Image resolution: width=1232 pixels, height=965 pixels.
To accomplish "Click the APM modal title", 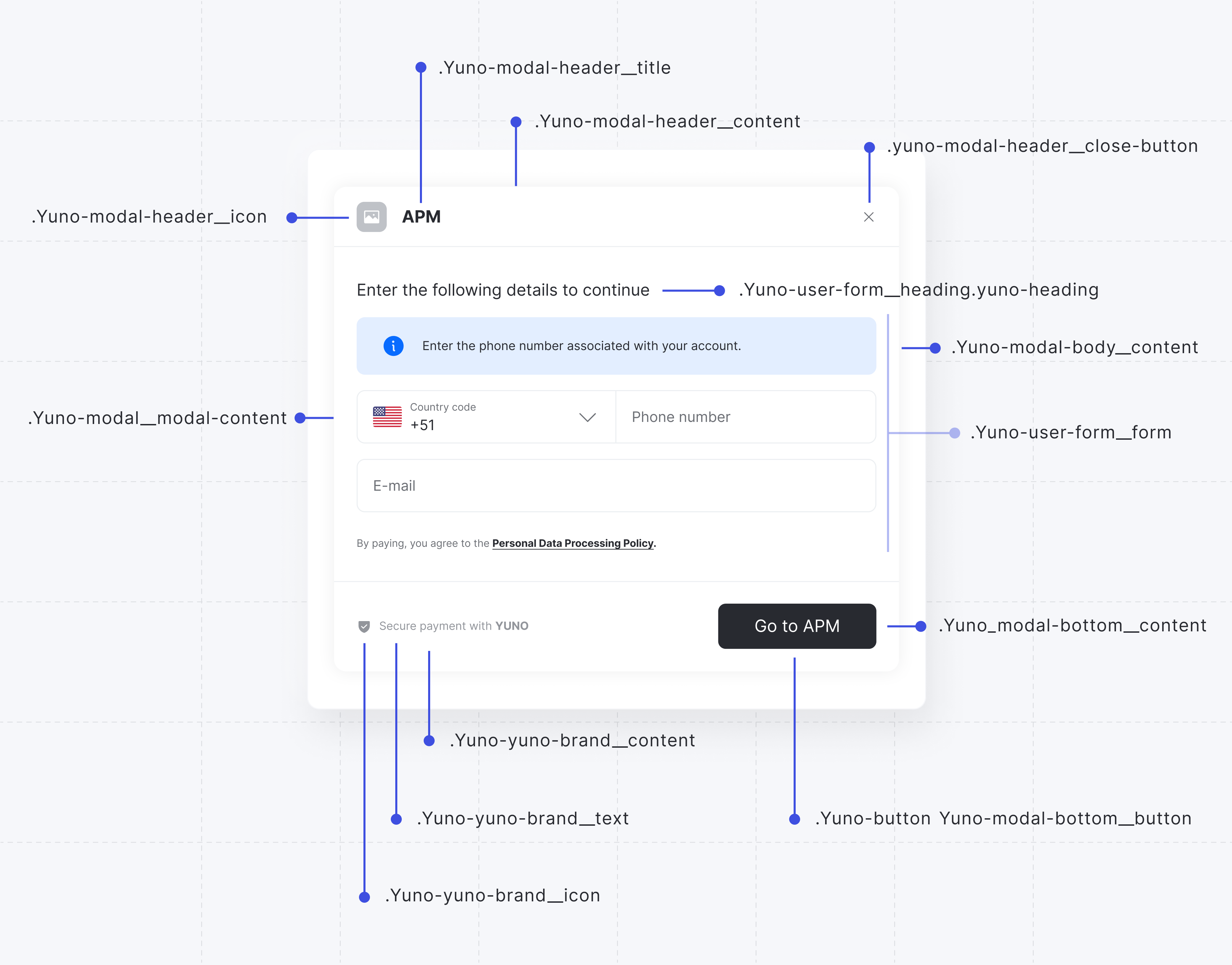I will point(421,217).
